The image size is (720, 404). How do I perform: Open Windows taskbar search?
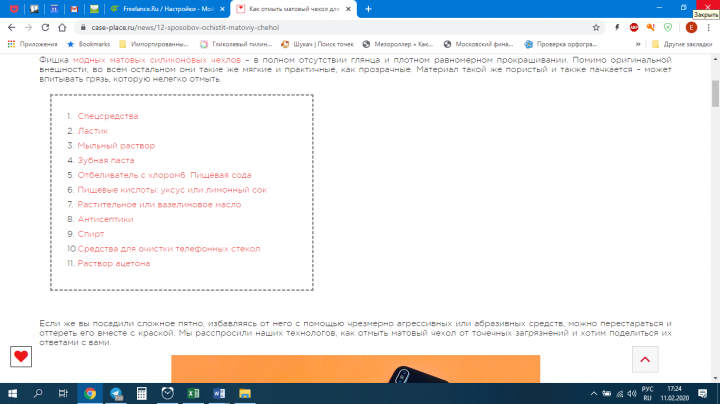point(38,393)
